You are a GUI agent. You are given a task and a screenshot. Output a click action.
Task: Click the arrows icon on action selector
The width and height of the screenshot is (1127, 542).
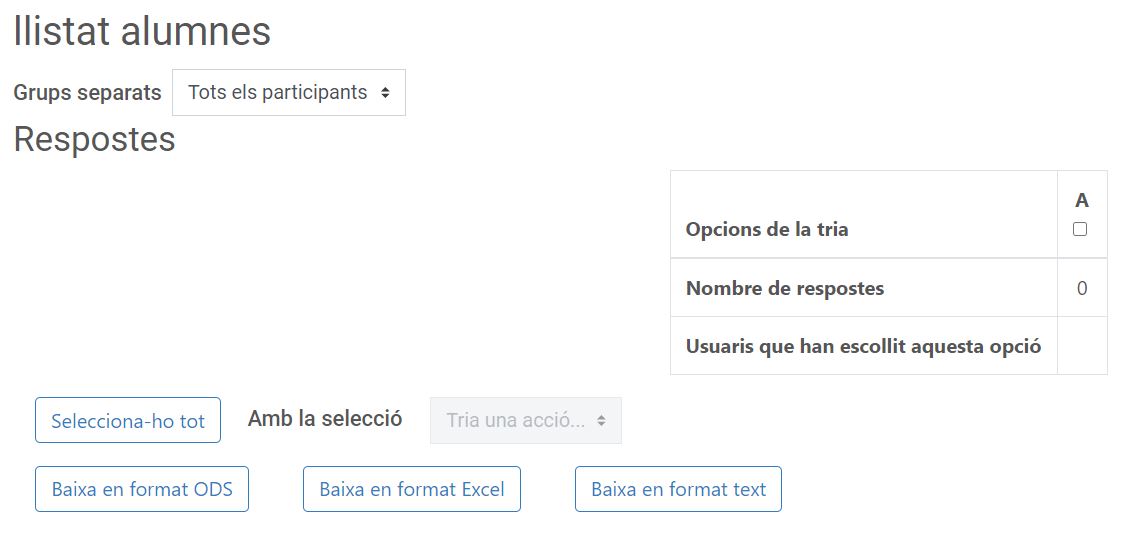(x=602, y=421)
